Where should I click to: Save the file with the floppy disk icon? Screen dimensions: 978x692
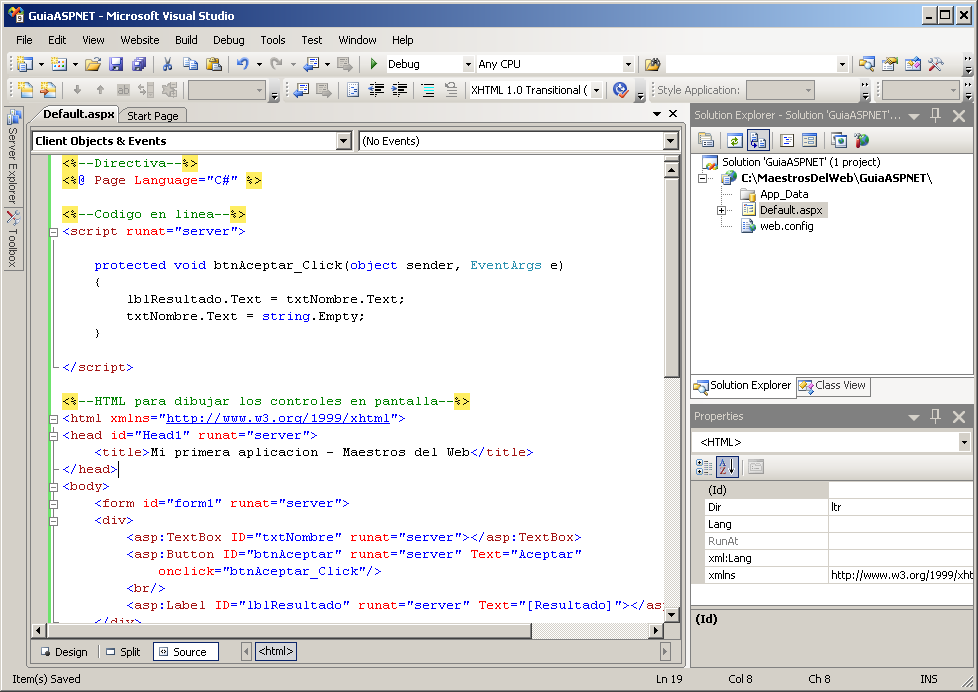coord(116,64)
